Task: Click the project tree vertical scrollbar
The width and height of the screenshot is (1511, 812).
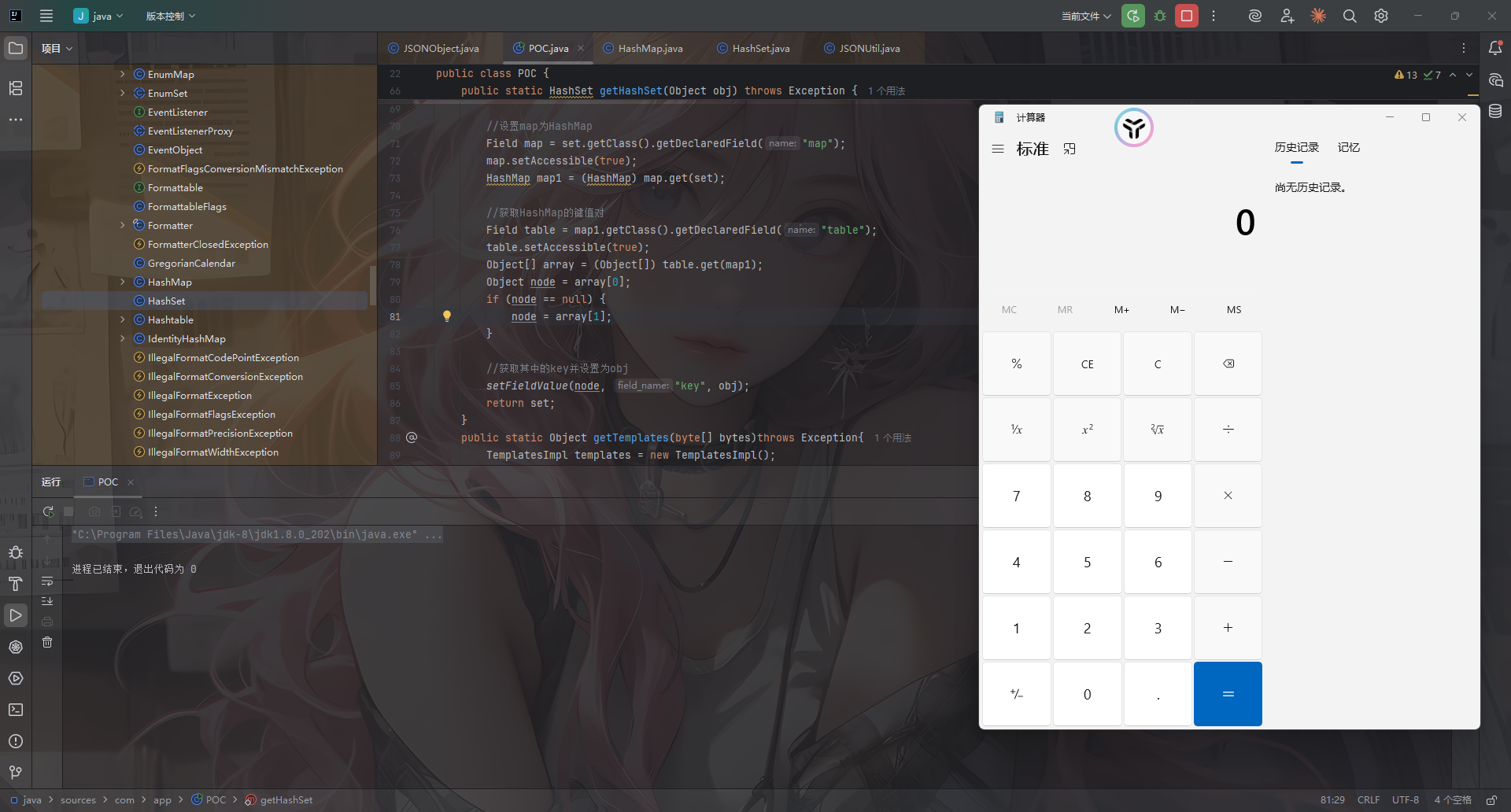Action: coord(372,279)
